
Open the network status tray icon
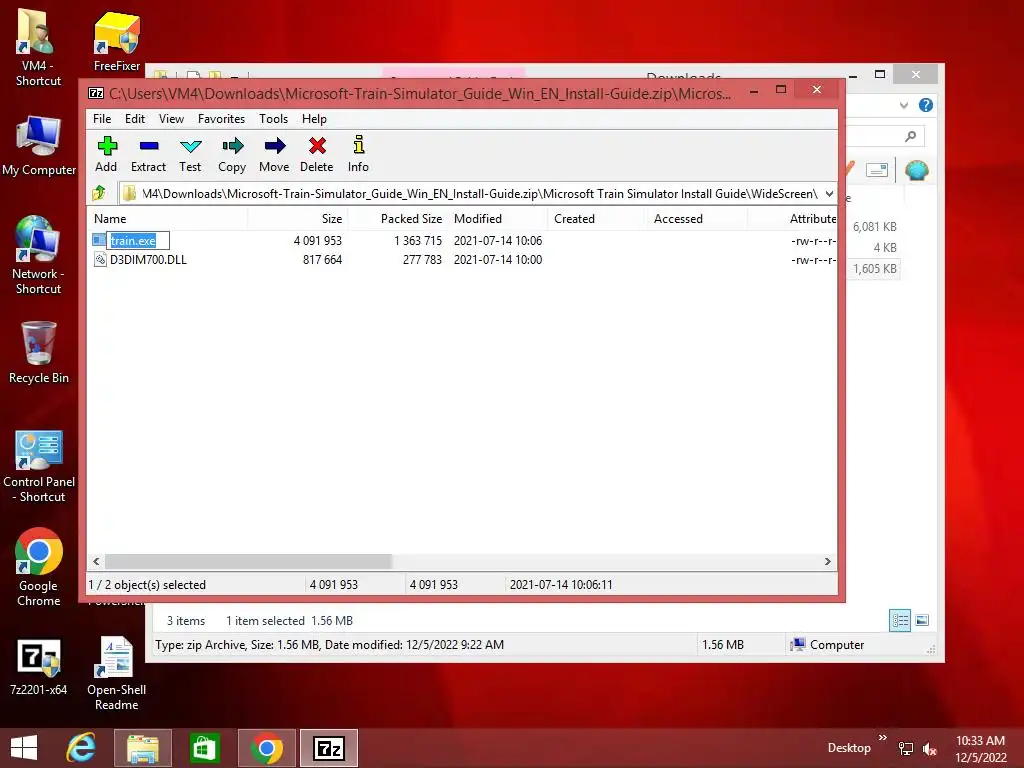point(906,749)
